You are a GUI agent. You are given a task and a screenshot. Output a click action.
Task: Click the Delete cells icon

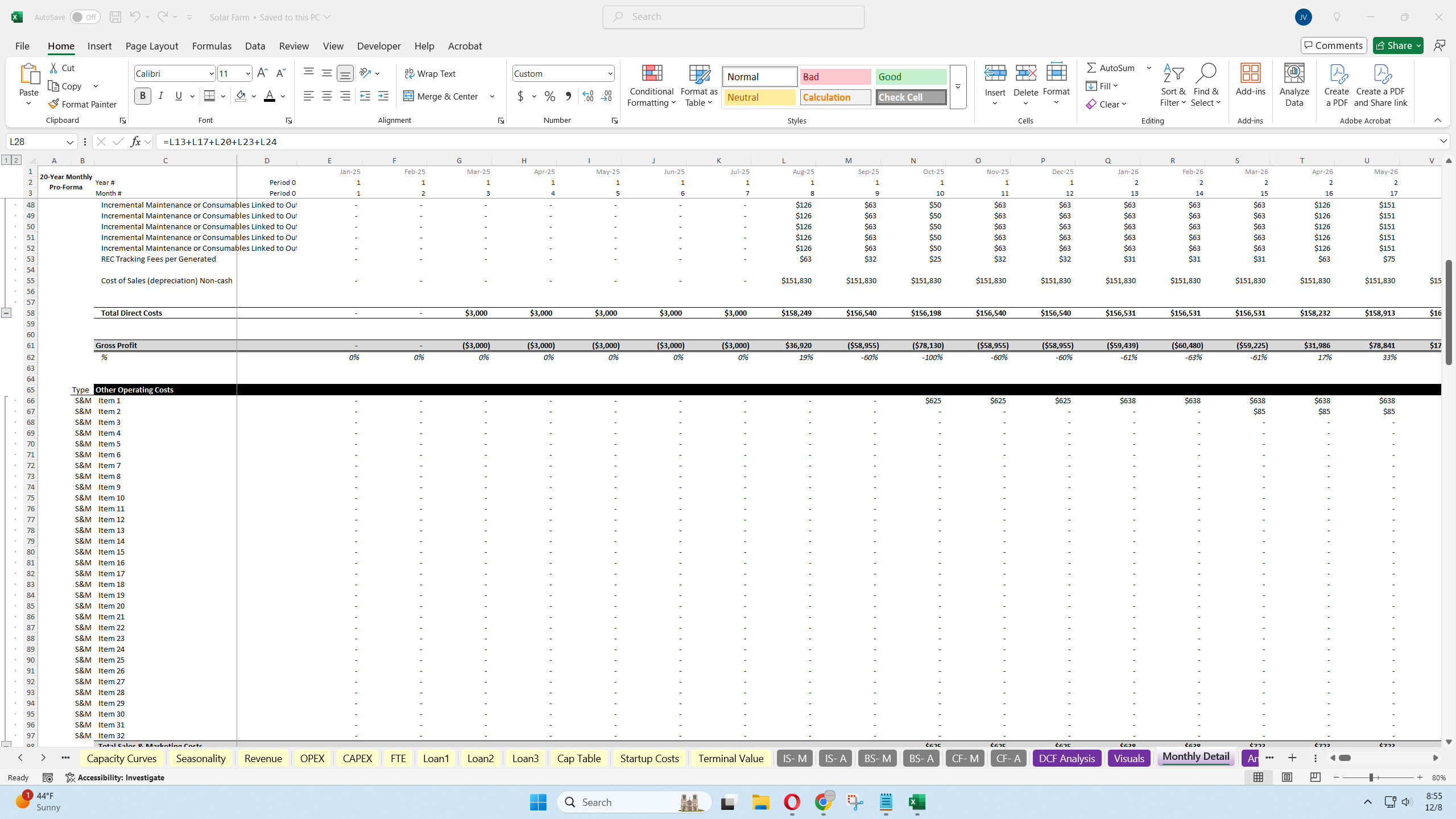click(1026, 73)
